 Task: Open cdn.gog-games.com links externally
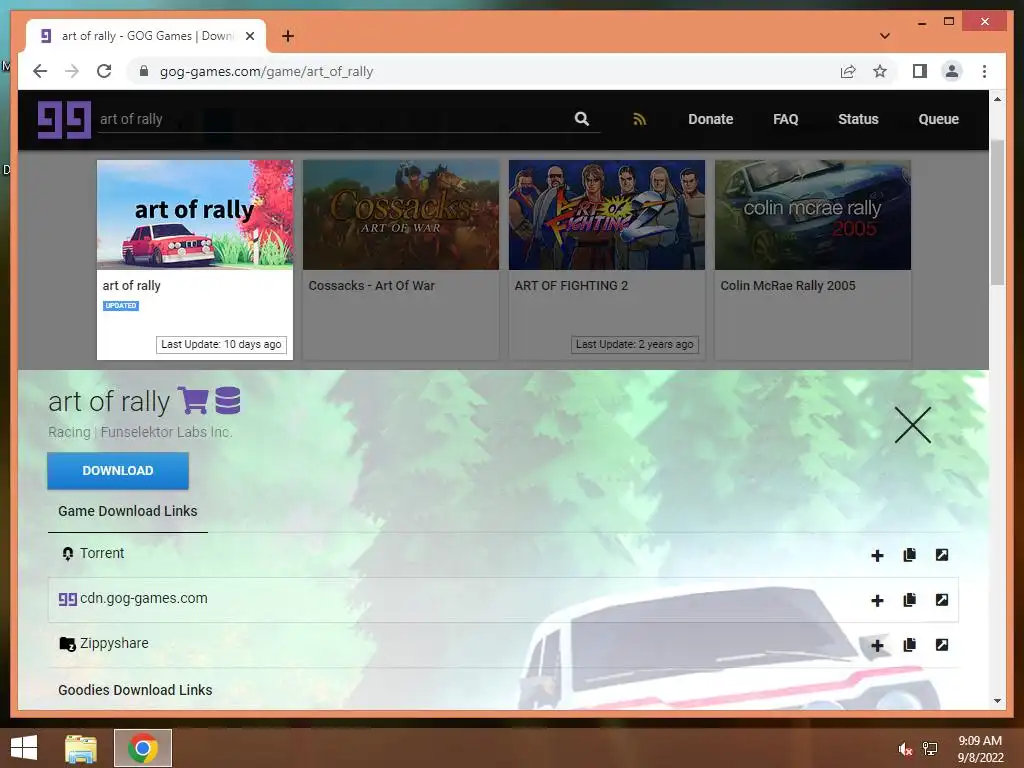pos(942,600)
